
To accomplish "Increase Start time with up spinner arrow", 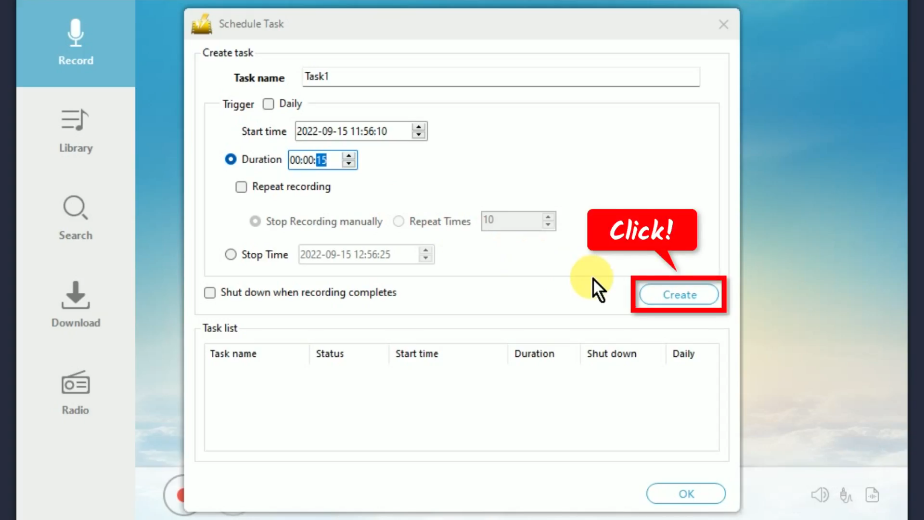I will 418,127.
